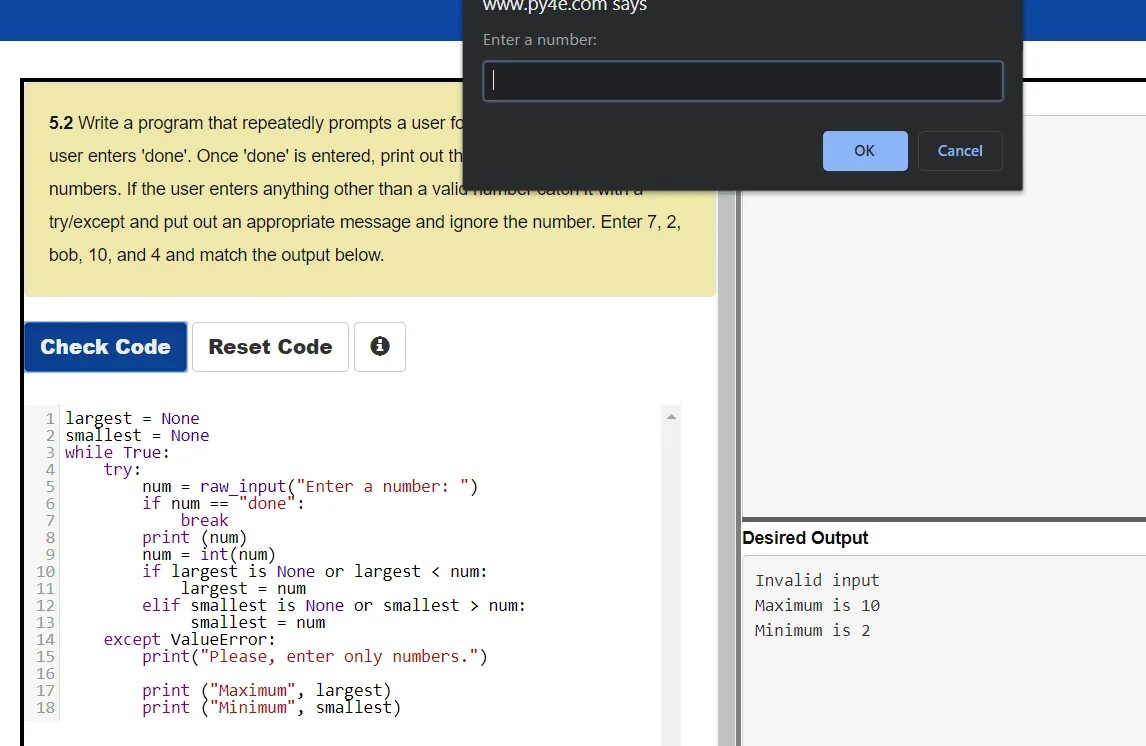The height and width of the screenshot is (746, 1146).
Task: Confirm the prompt dialog with OK
Action: tap(865, 151)
